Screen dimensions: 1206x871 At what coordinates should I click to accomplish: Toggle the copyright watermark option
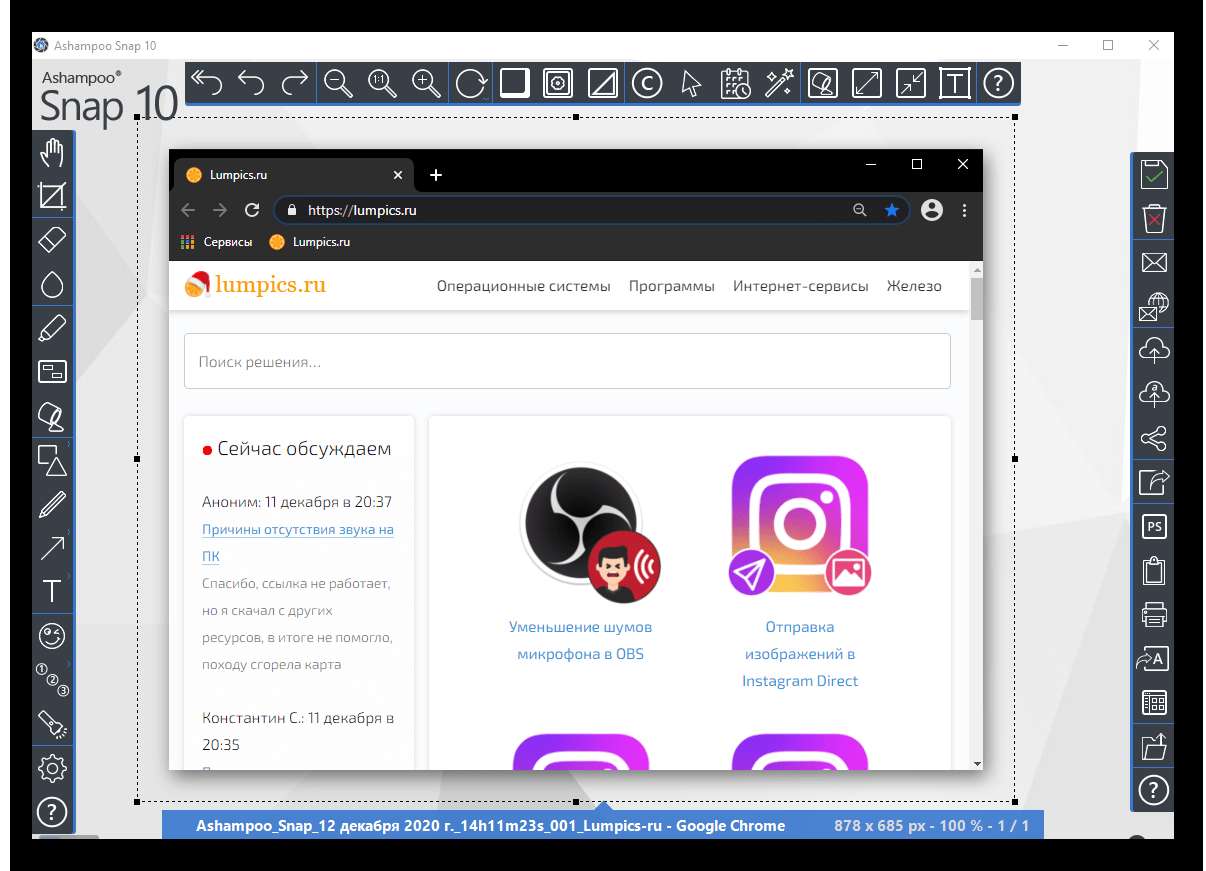[x=647, y=83]
